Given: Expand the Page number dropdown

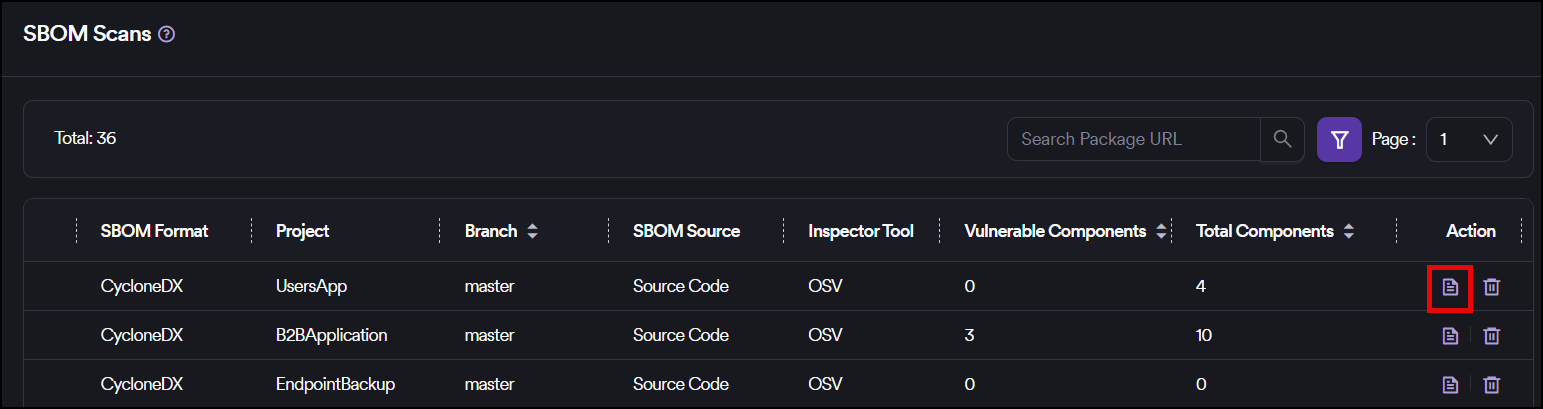Looking at the screenshot, I should (x=1468, y=139).
